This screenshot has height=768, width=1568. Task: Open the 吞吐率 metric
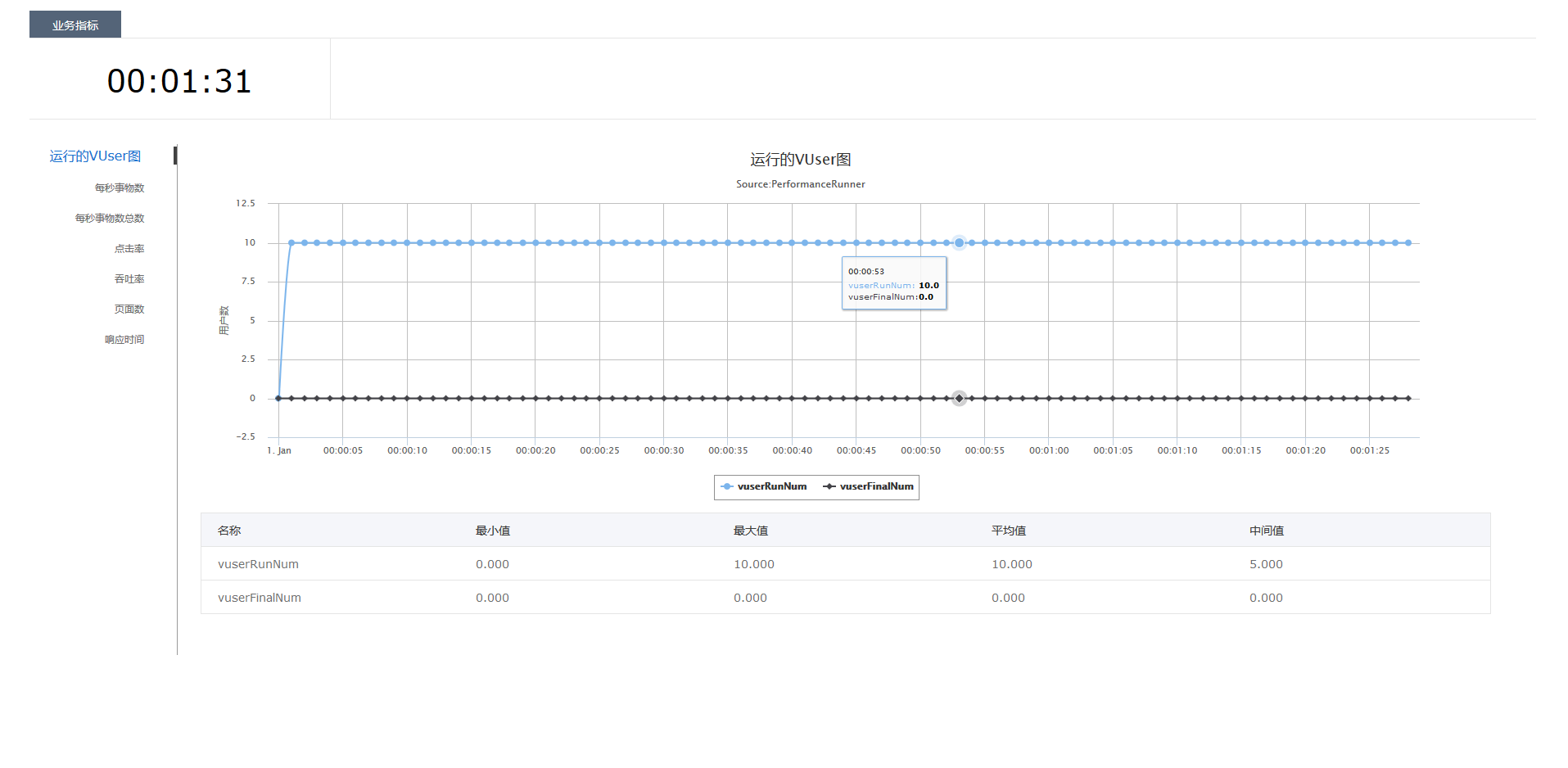129,279
